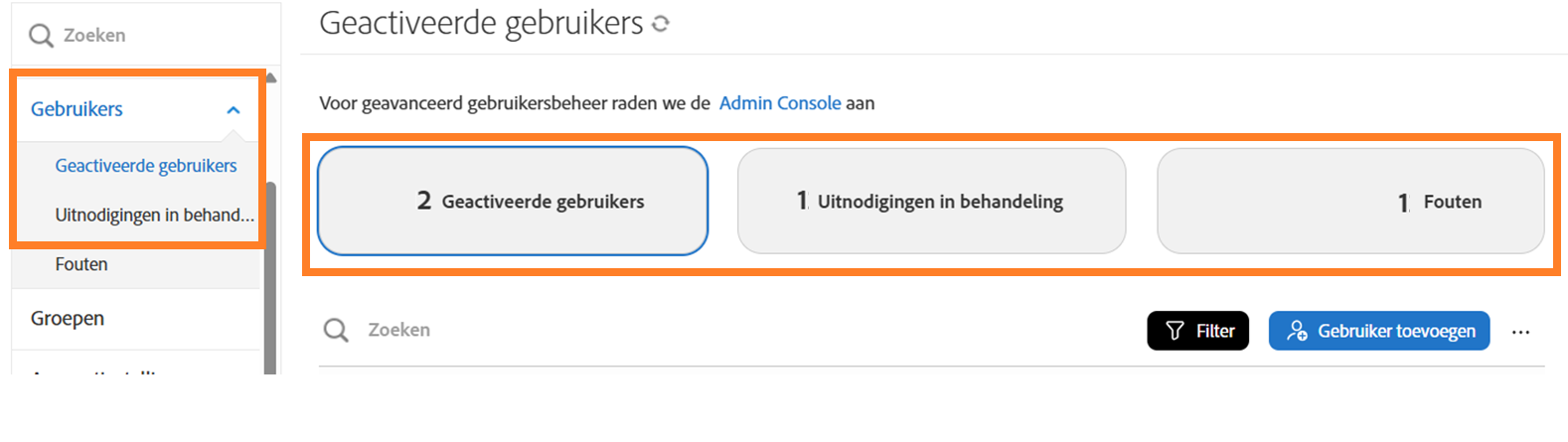Screen dimensions: 1568x442
Task: Open the Groepen section in the sidebar
Action: point(68,318)
